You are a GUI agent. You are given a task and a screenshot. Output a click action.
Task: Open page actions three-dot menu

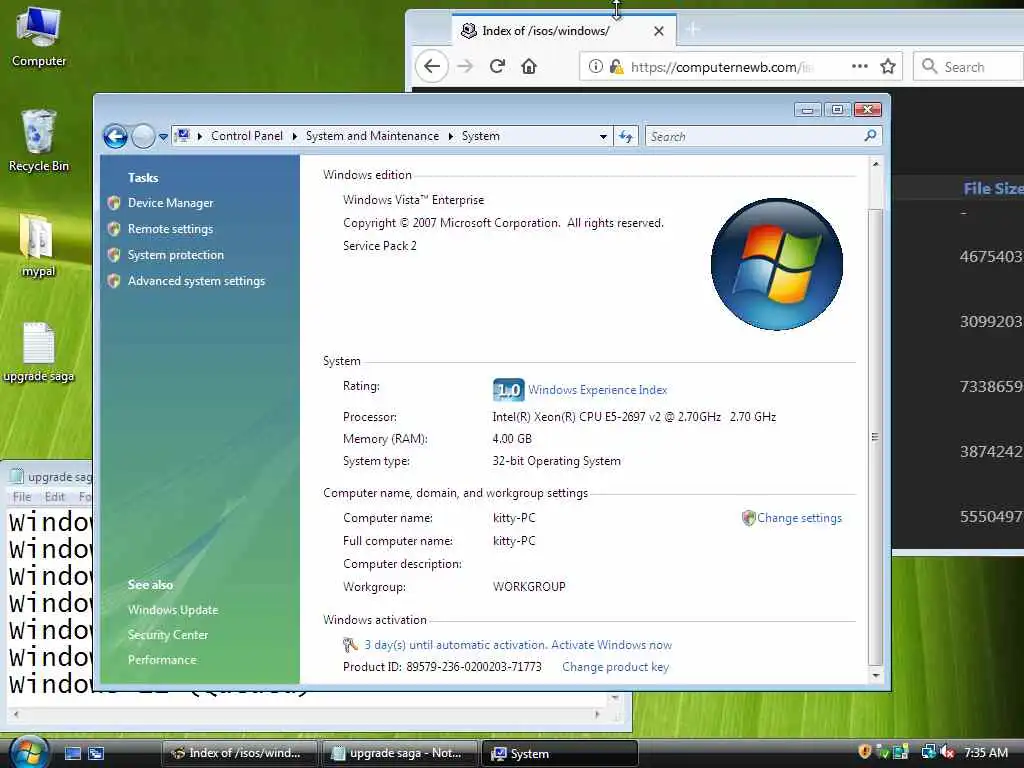[859, 66]
